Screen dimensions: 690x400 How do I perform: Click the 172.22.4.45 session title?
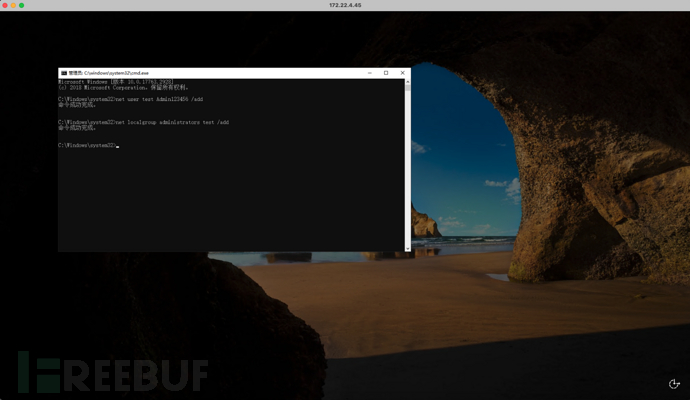[x=344, y=5]
